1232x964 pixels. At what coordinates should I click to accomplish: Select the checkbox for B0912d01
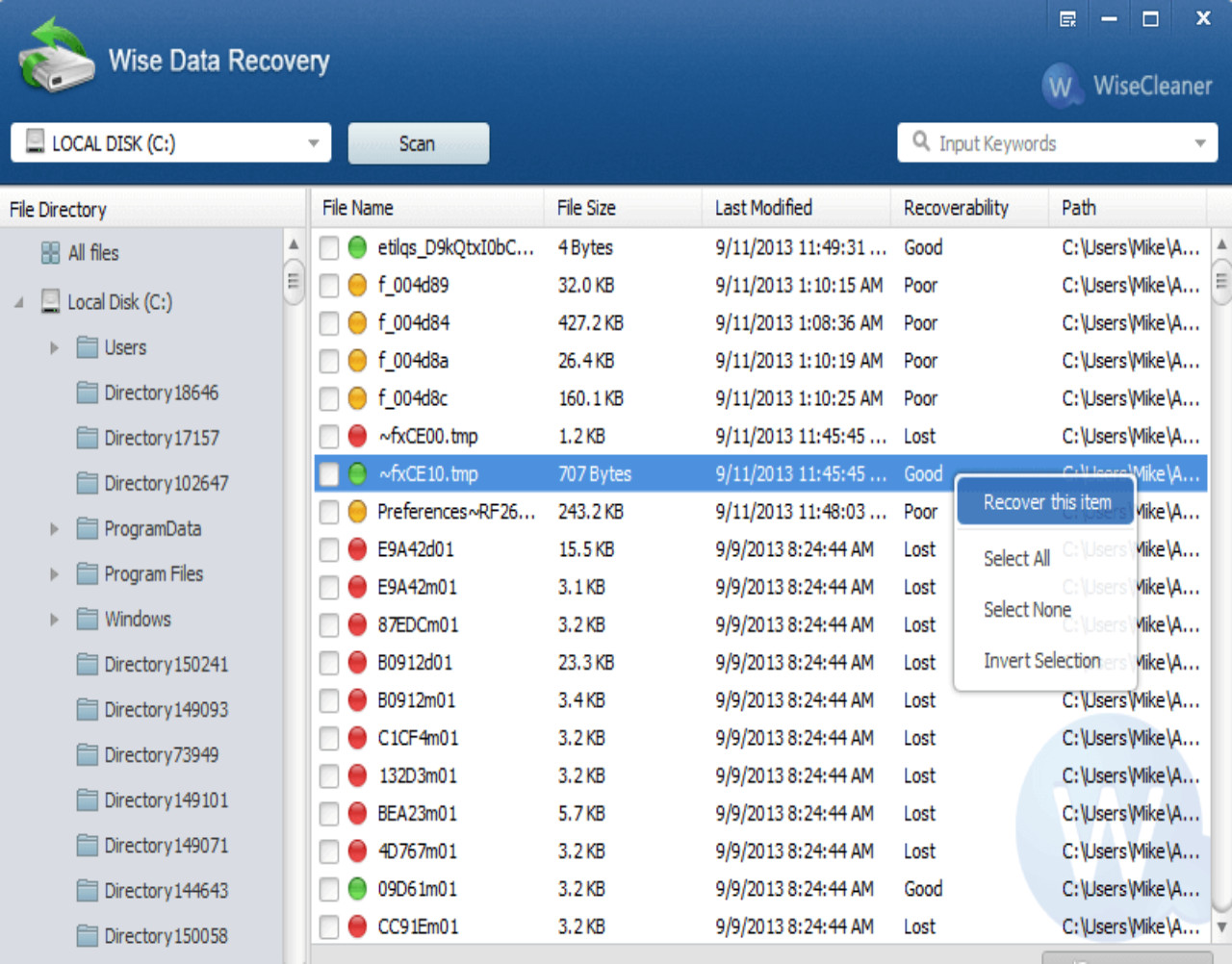tap(329, 662)
